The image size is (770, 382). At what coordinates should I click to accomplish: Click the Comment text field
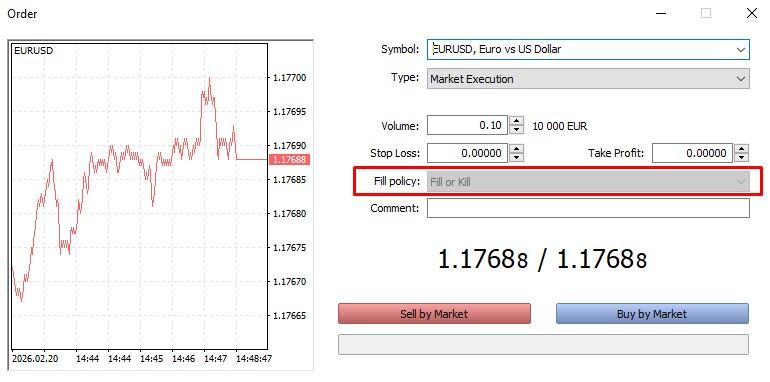pyautogui.click(x=588, y=208)
